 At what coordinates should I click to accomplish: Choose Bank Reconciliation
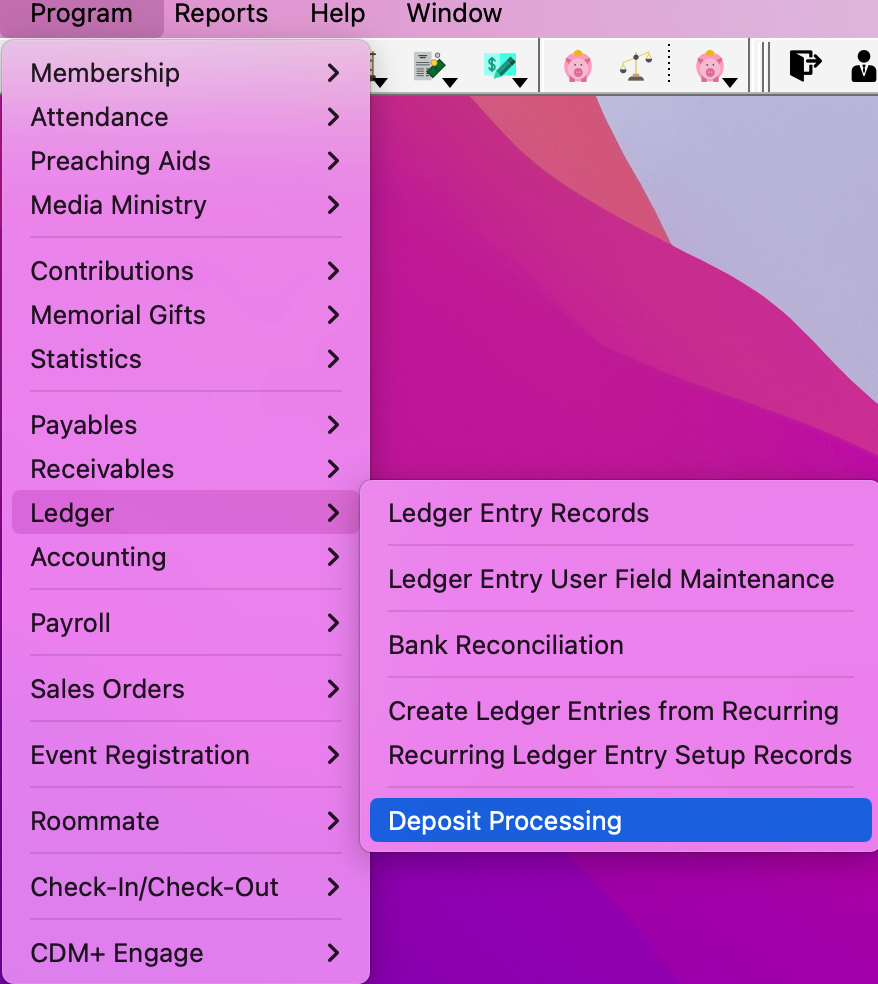click(x=506, y=645)
